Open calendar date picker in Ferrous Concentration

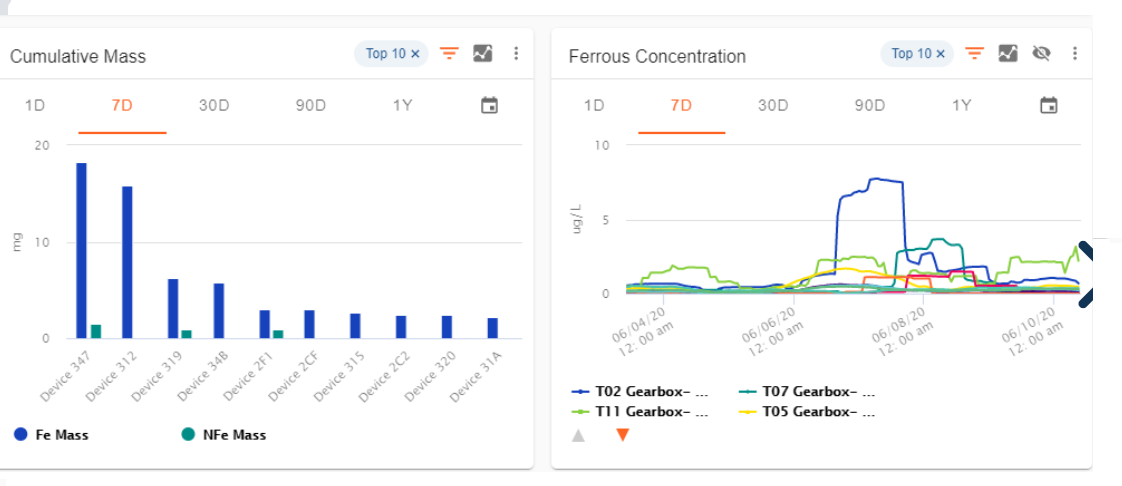click(1049, 105)
